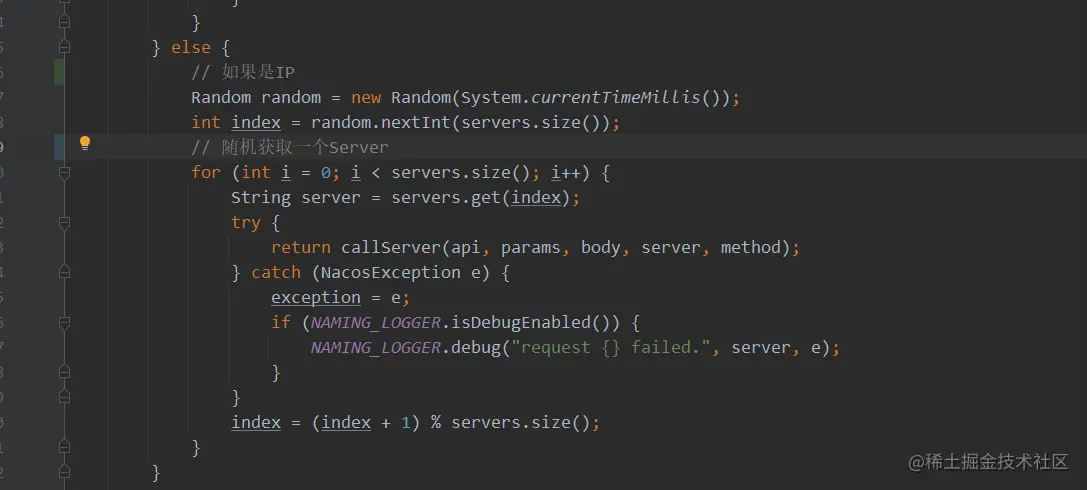1087x490 pixels.
Task: Click the 'return' keyword
Action: coord(301,247)
